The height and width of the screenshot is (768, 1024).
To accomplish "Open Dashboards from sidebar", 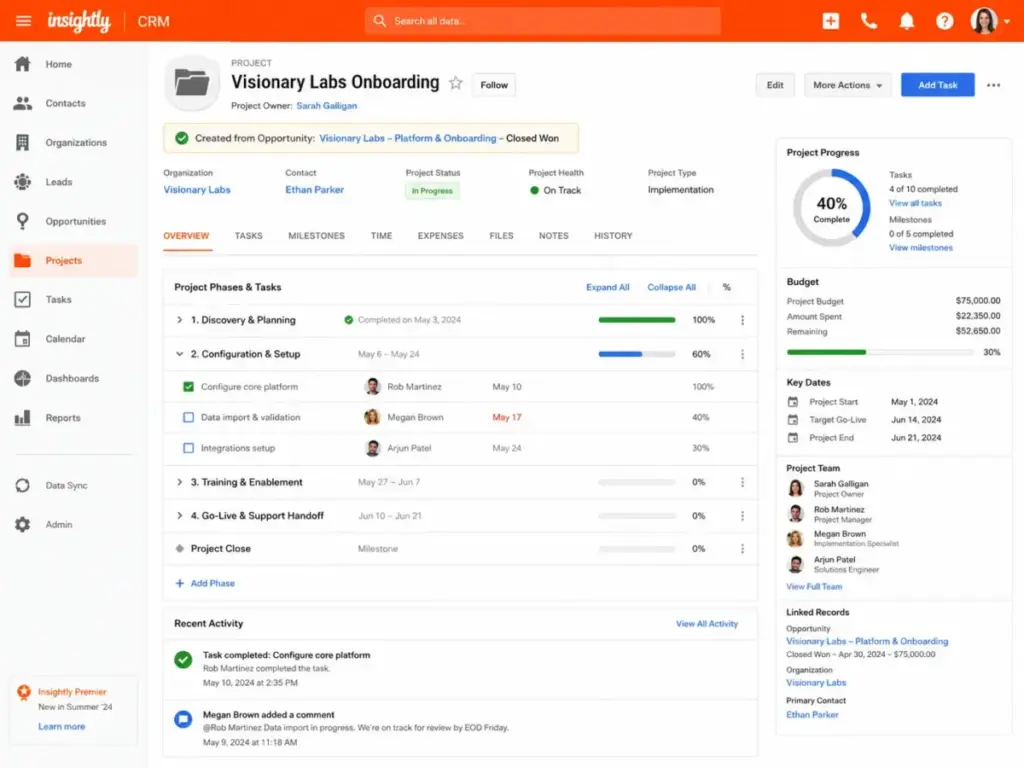I will point(73,378).
